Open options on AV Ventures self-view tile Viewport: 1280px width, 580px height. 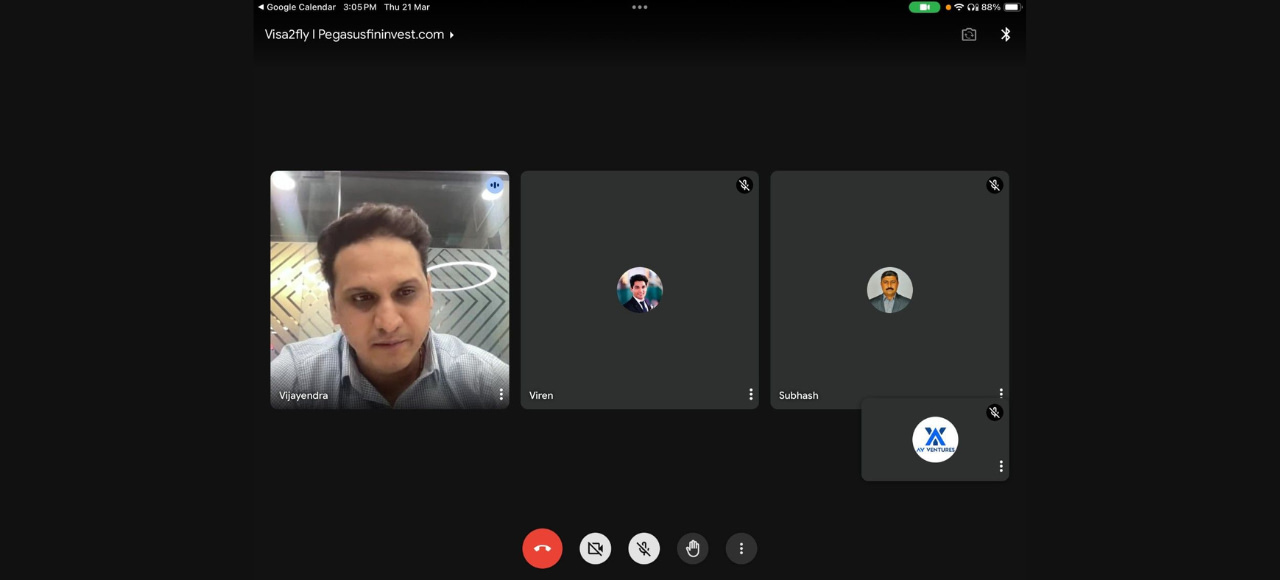(x=1000, y=466)
